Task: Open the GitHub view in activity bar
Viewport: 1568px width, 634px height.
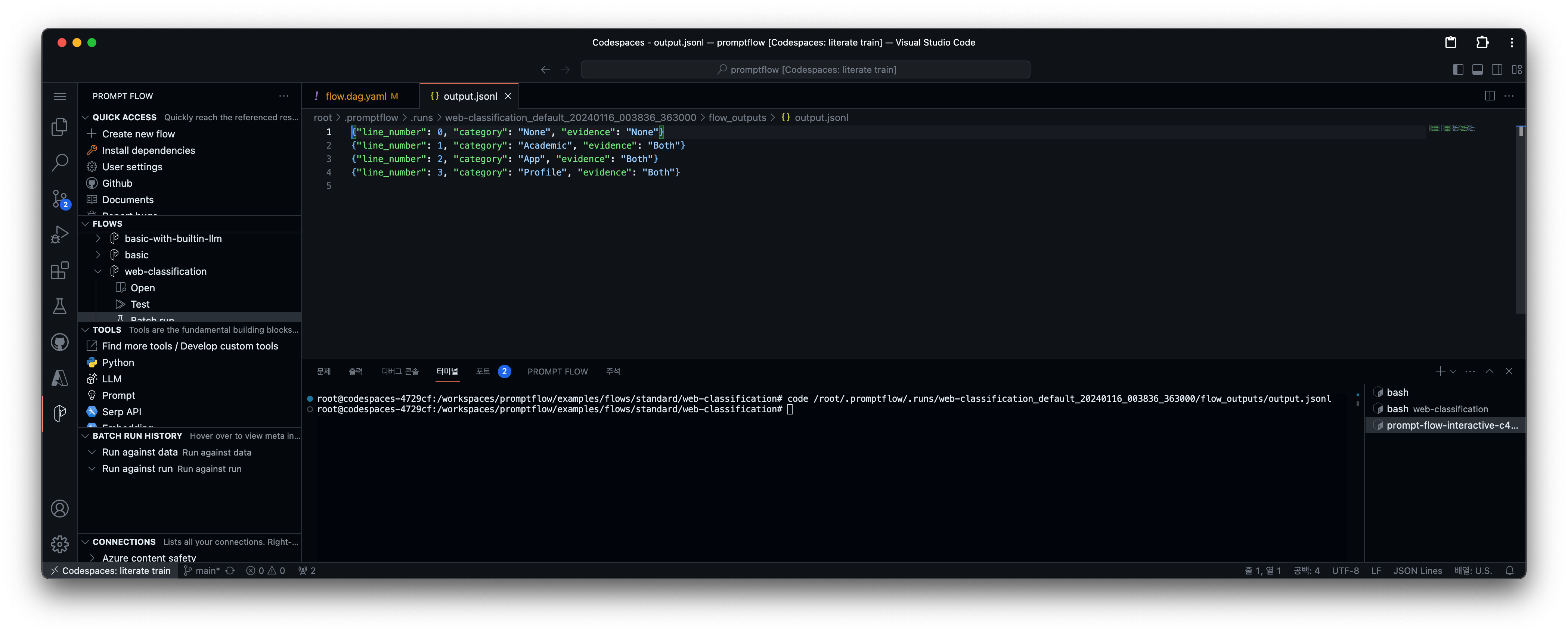Action: tap(60, 342)
